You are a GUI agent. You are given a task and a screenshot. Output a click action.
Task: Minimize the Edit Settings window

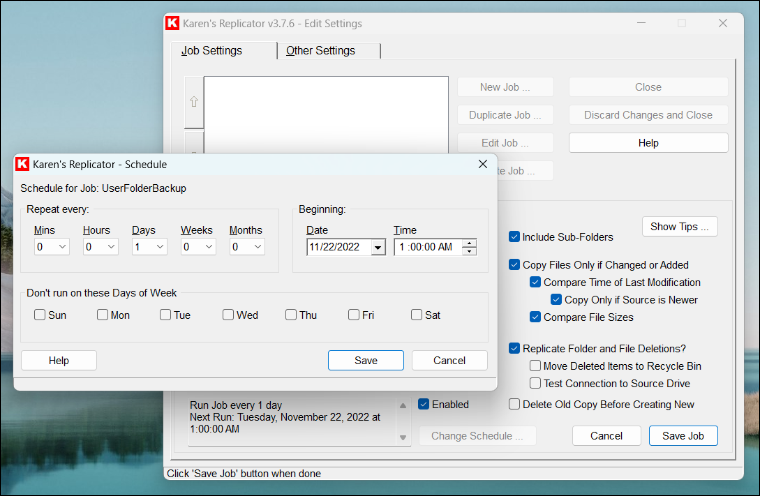[641, 23]
